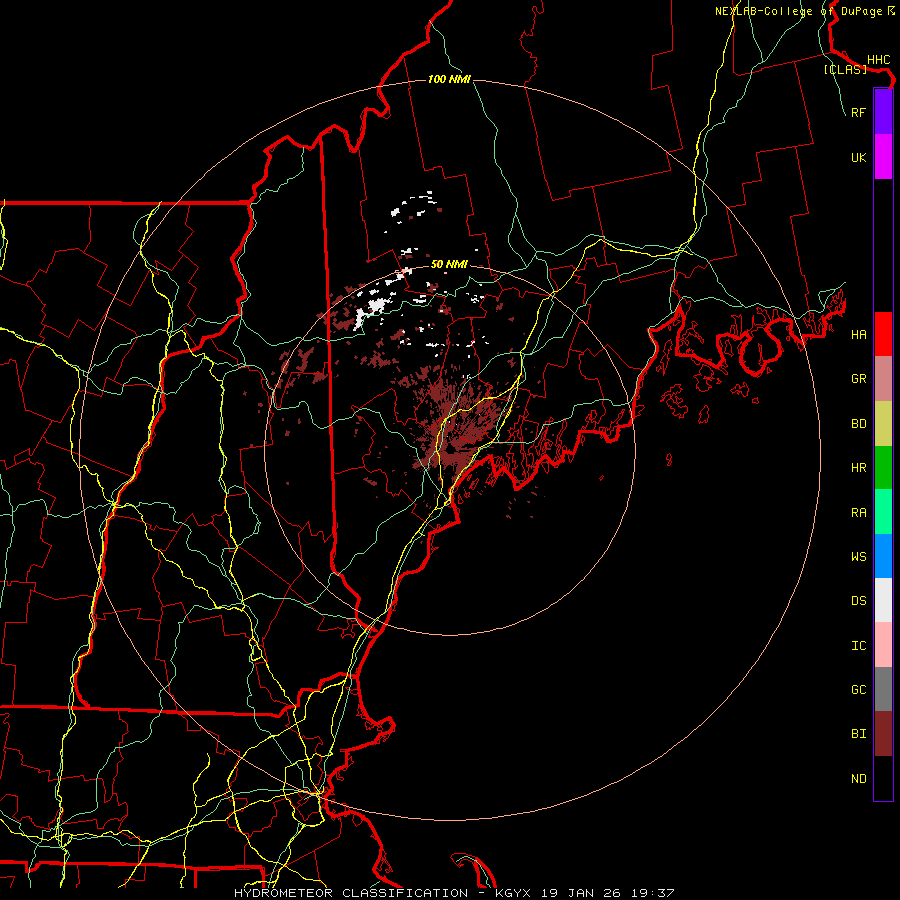Click the ND legend label
900x900 pixels.
(858, 779)
